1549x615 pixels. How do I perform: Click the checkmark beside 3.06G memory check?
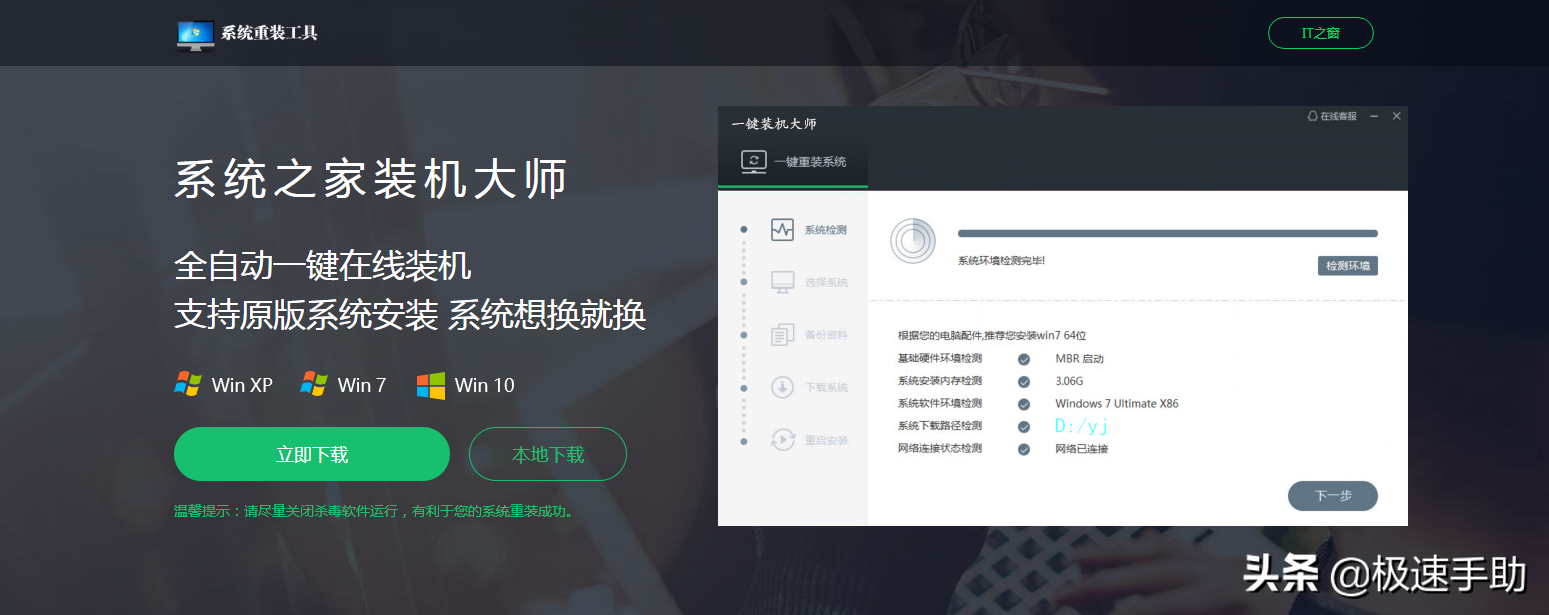(1023, 381)
